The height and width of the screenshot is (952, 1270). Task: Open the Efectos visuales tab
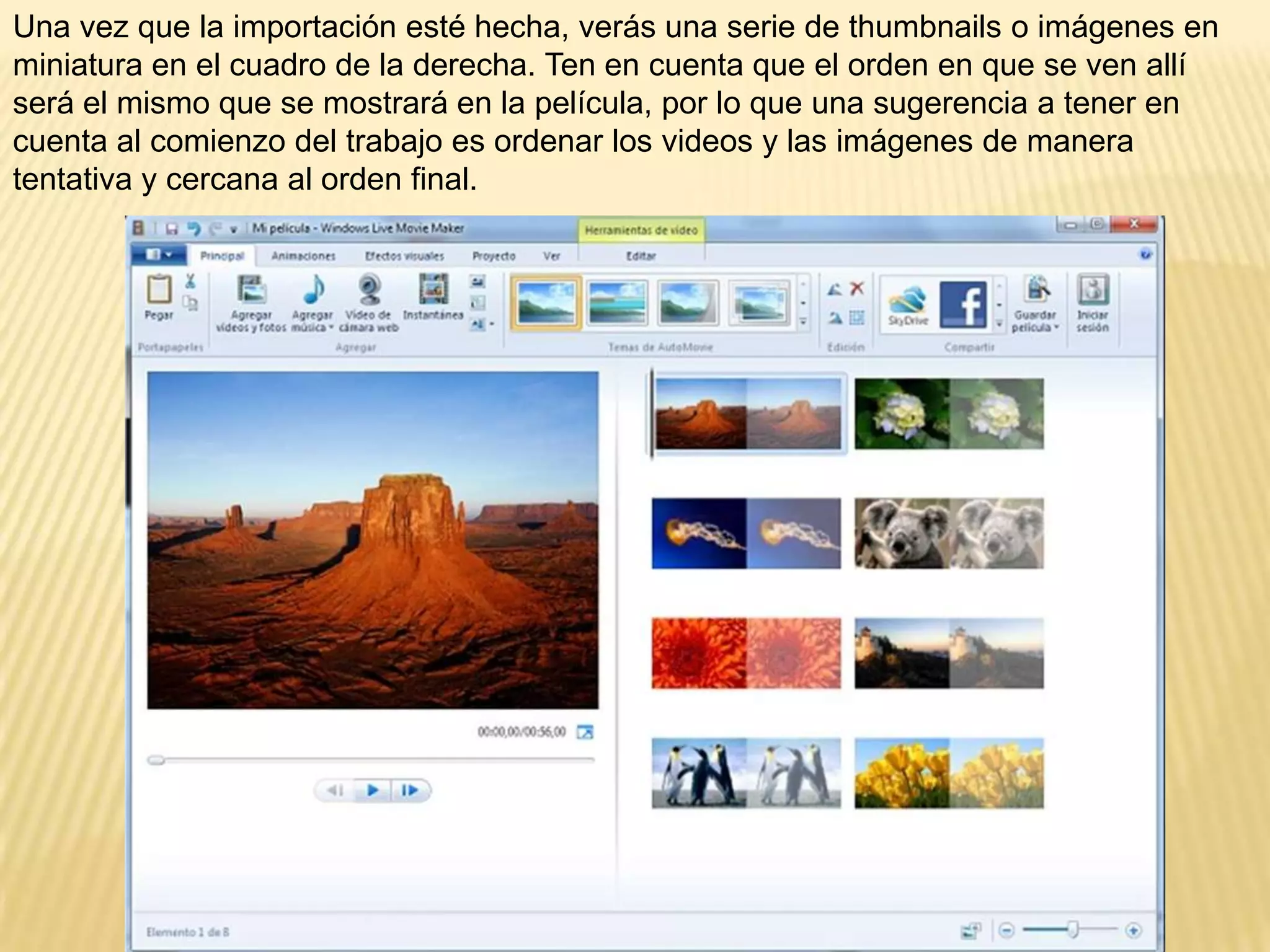pos(404,256)
